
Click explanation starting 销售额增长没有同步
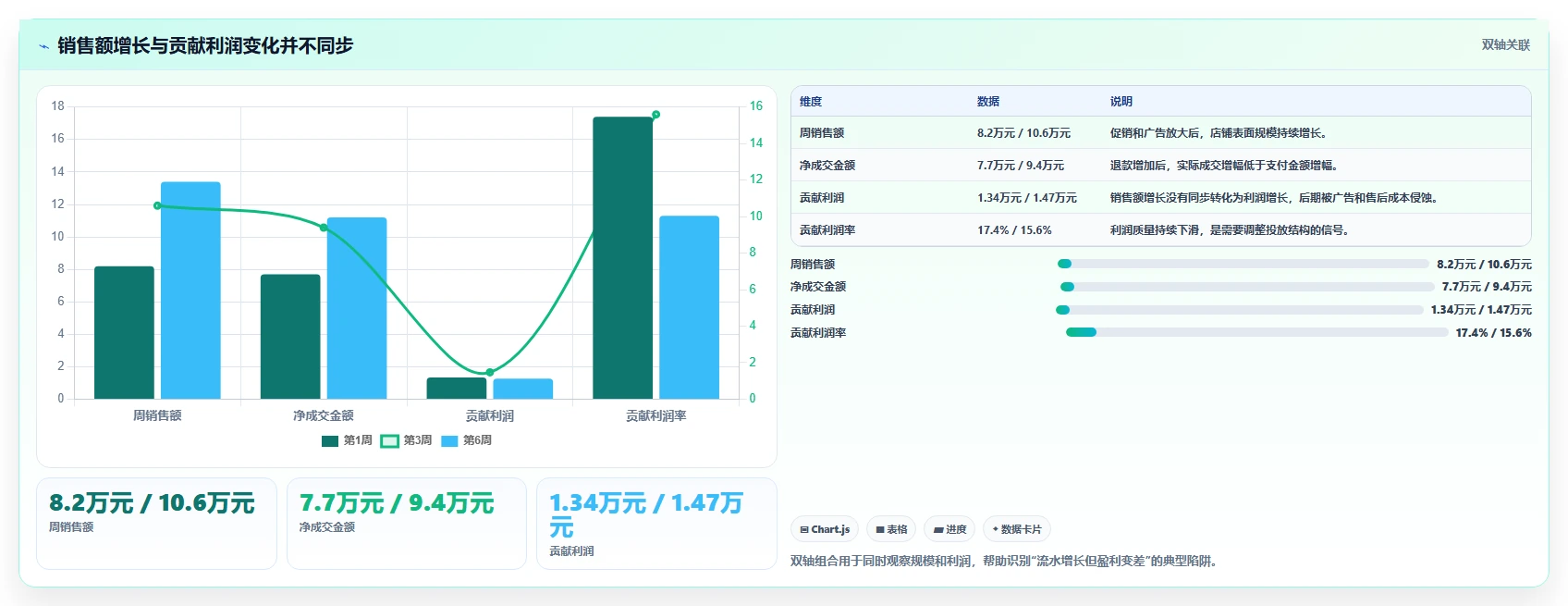(1274, 198)
